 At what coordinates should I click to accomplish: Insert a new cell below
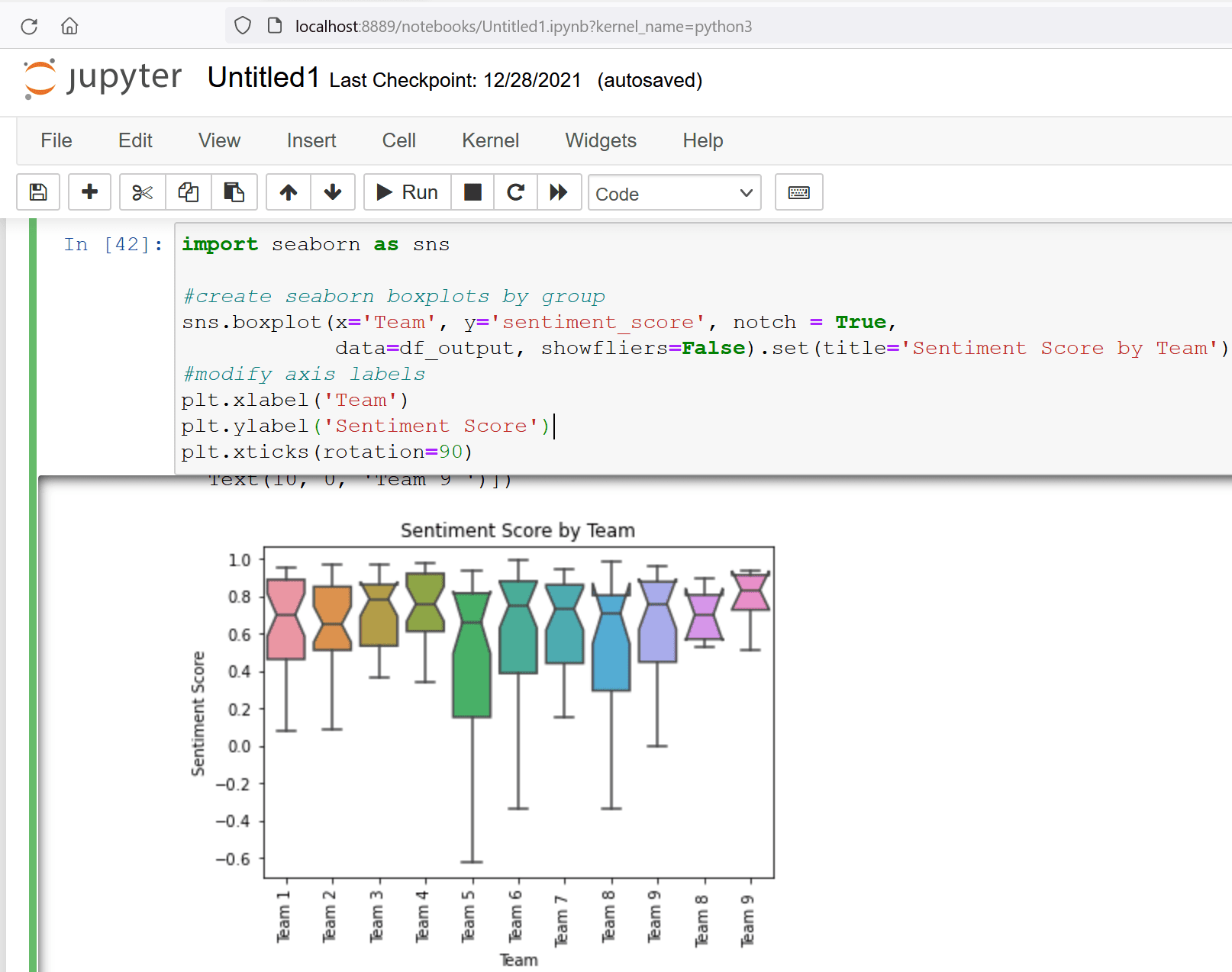(89, 192)
